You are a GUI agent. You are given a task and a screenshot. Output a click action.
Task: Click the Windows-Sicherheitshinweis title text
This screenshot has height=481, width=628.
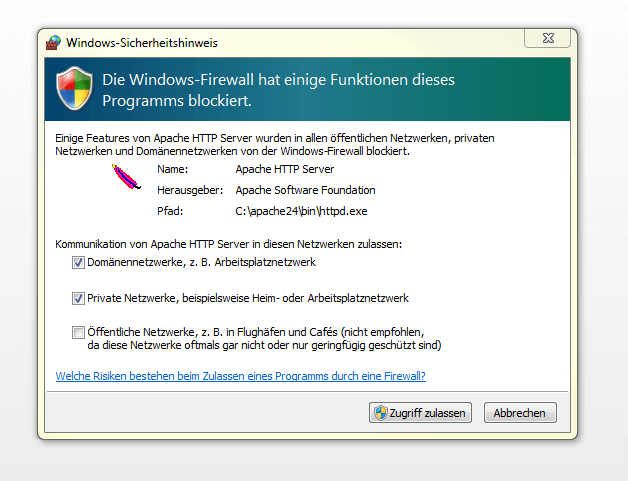(x=142, y=42)
